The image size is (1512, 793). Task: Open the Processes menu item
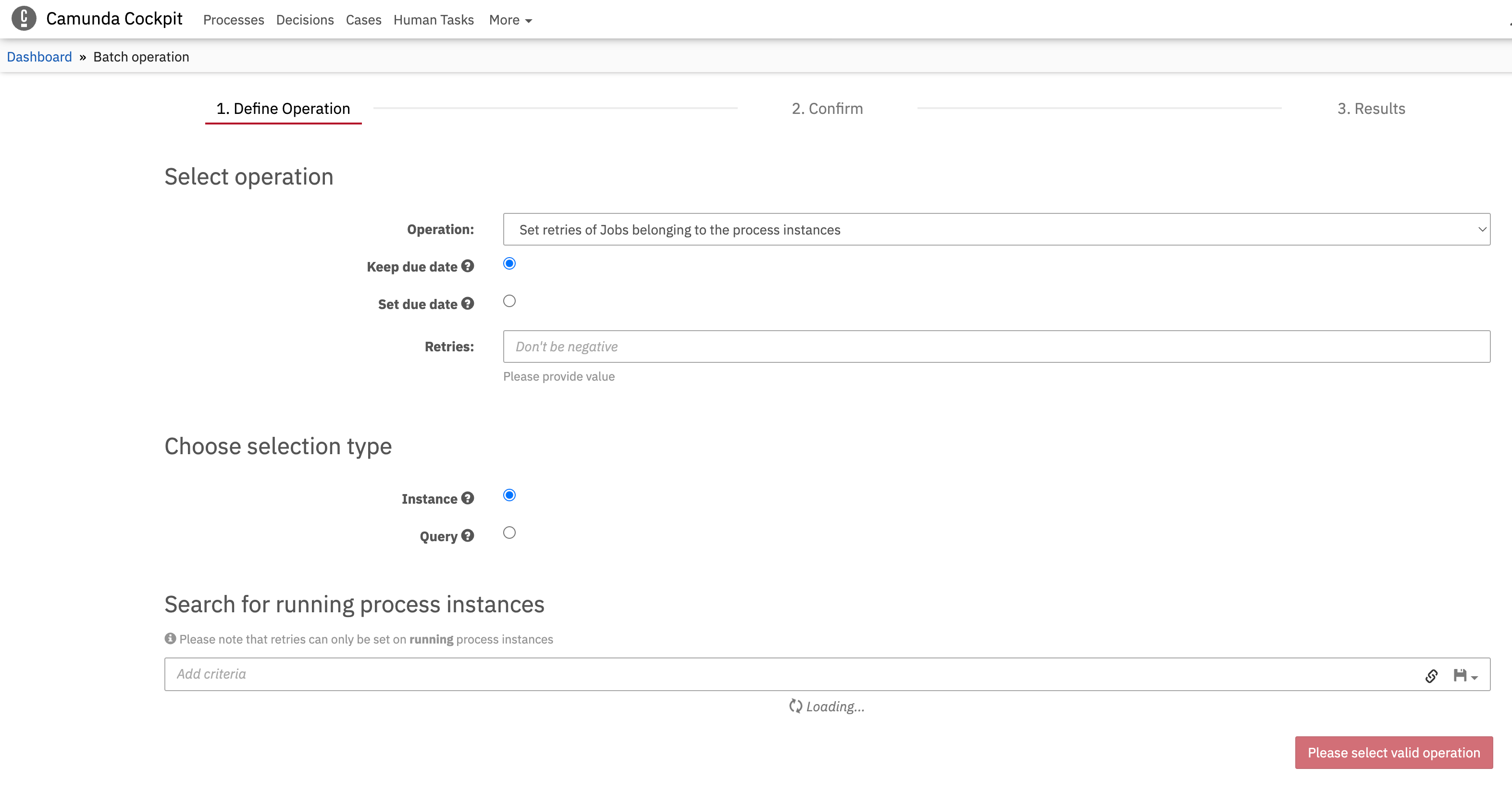234,20
